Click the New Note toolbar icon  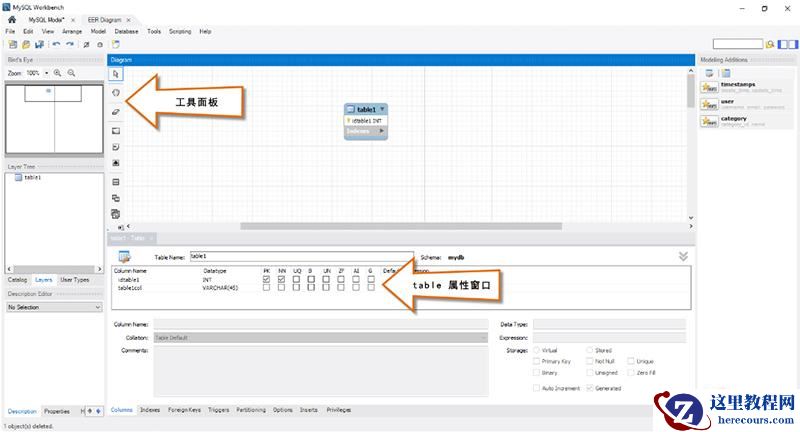pos(116,44)
